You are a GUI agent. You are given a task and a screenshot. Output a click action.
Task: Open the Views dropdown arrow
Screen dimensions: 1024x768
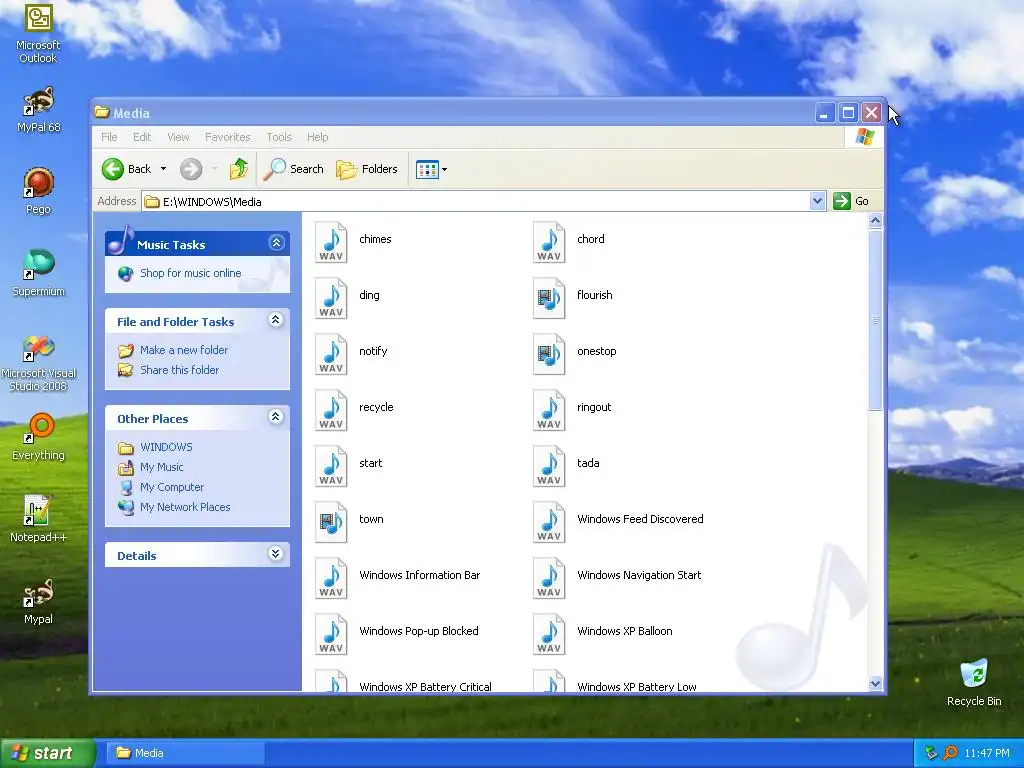444,170
